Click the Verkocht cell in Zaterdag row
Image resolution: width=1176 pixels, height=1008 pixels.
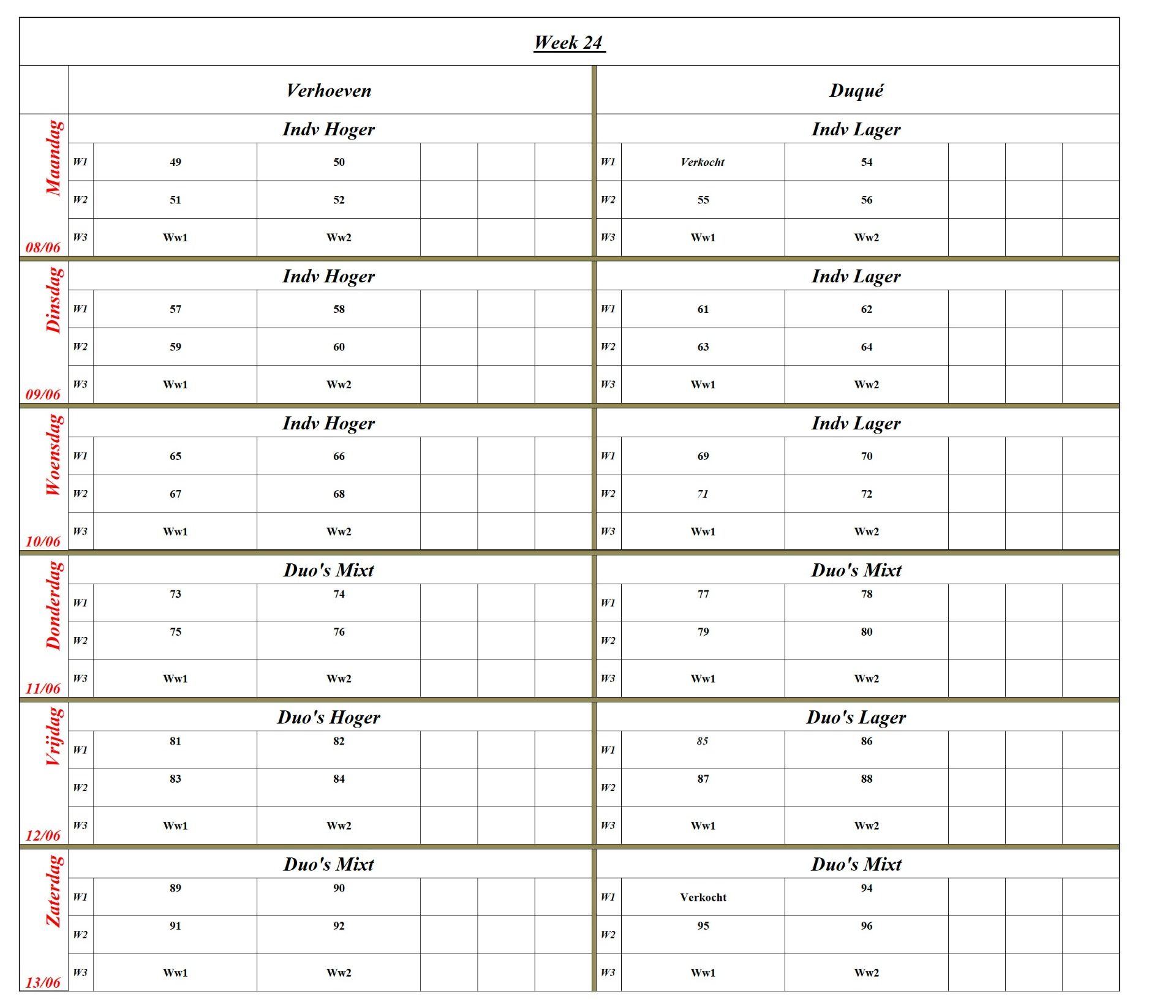click(x=703, y=898)
